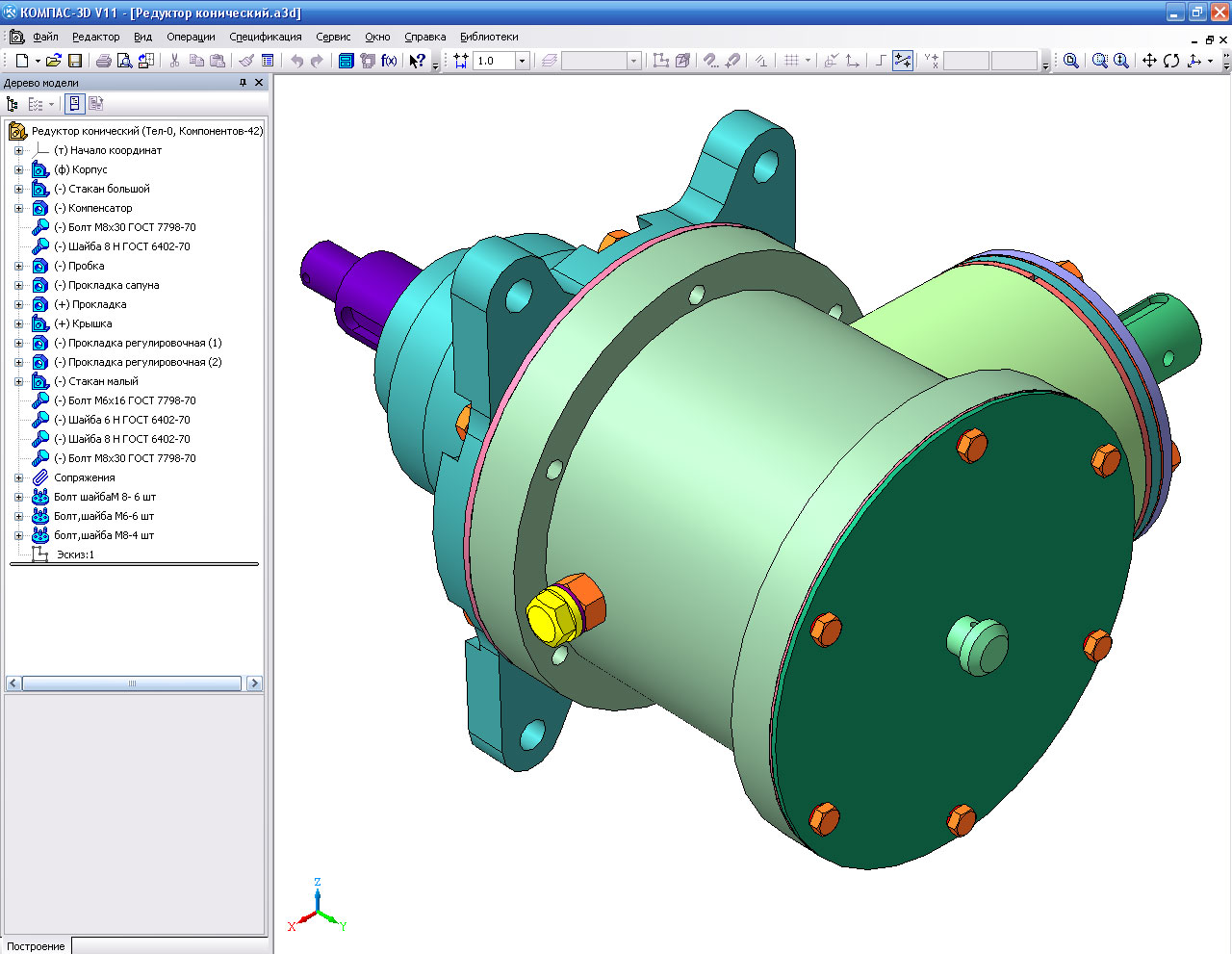Viewport: 1232px width, 954px height.
Task: Close the Дерево модели panel
Action: [259, 83]
